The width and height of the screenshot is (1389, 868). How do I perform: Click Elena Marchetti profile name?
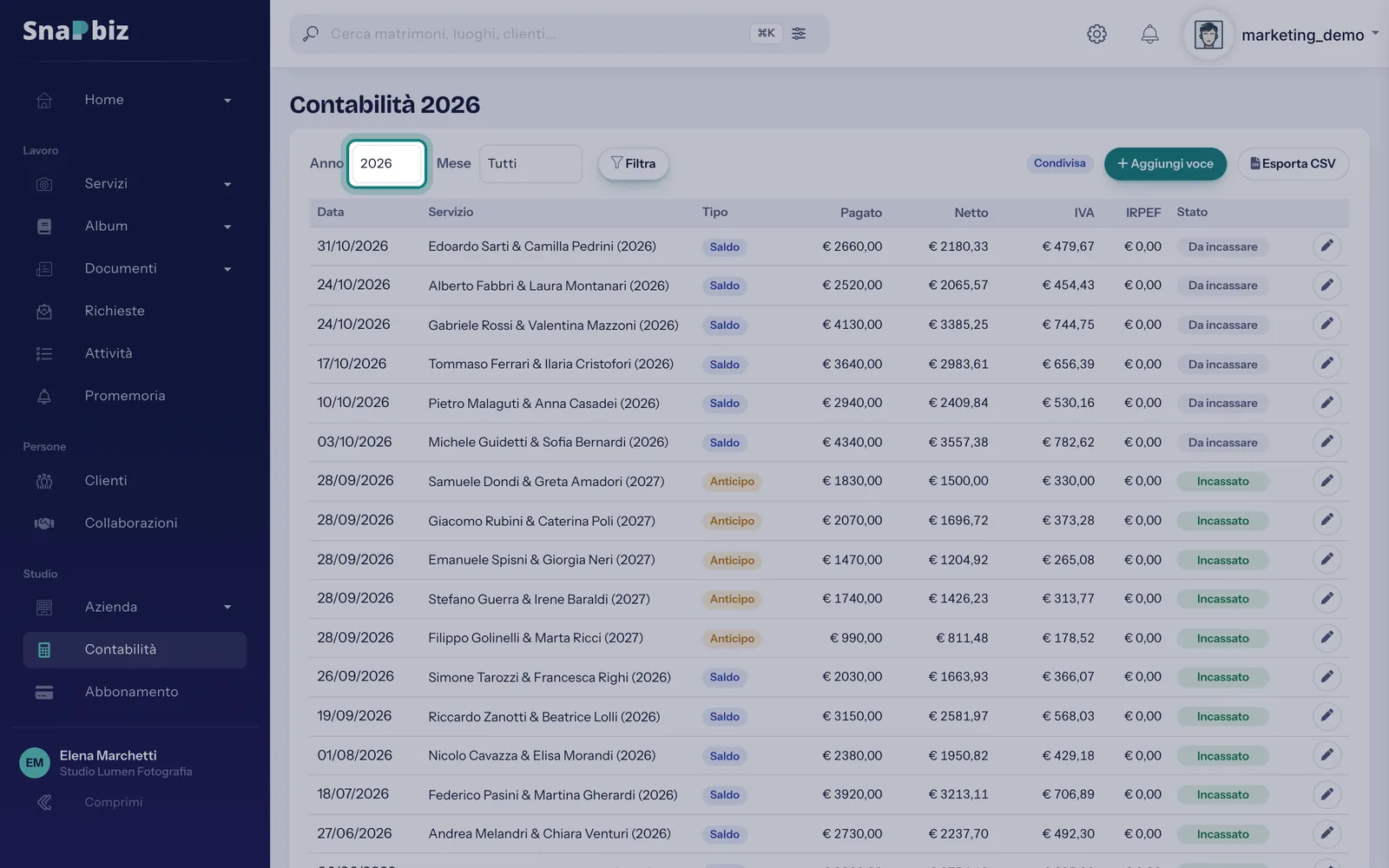click(x=108, y=755)
